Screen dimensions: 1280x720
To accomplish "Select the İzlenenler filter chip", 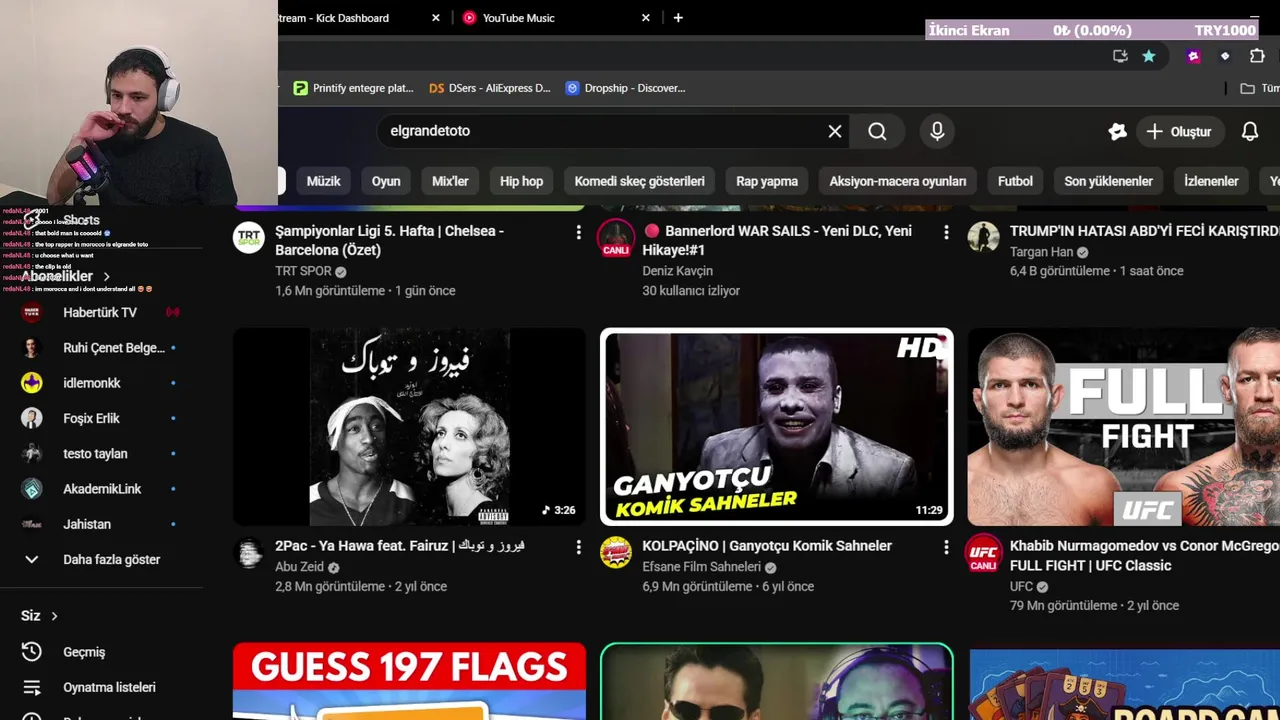I will click(1211, 181).
